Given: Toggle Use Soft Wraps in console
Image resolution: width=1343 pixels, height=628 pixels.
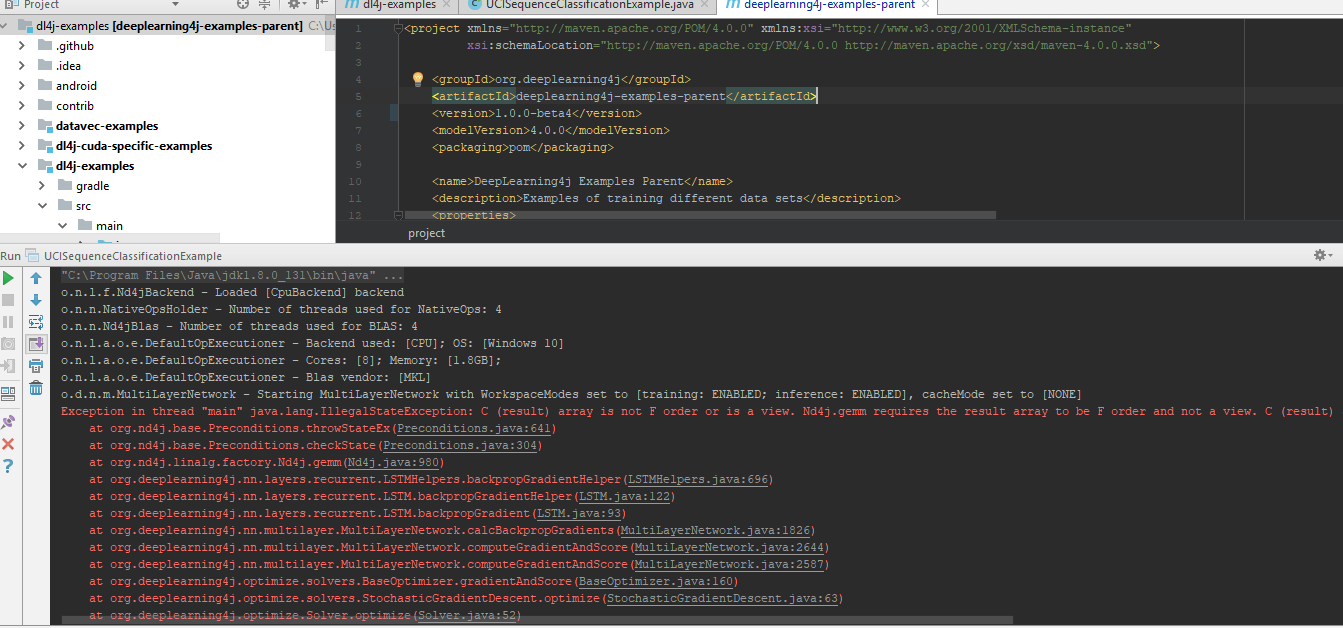Looking at the screenshot, I should point(36,322).
